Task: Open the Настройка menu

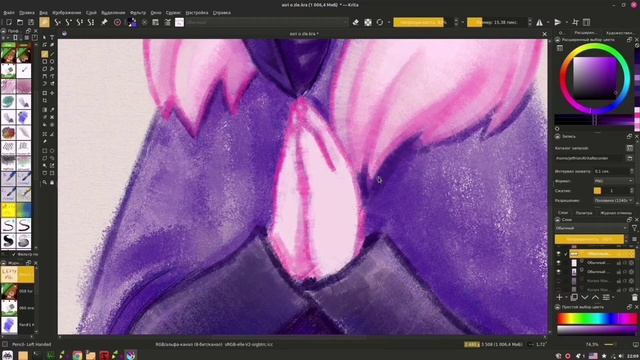Action: pos(197,13)
